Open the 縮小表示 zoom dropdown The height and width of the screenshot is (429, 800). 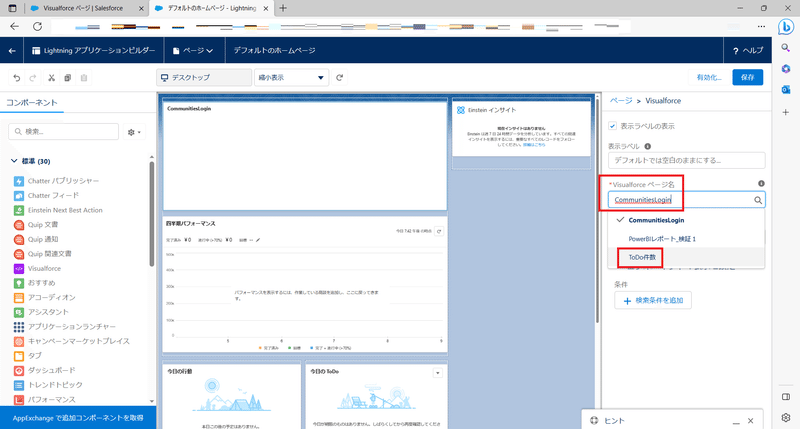291,78
